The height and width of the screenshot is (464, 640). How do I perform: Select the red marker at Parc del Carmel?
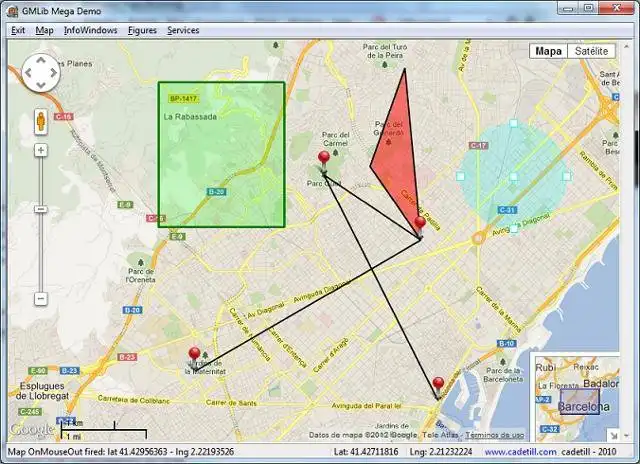324,159
